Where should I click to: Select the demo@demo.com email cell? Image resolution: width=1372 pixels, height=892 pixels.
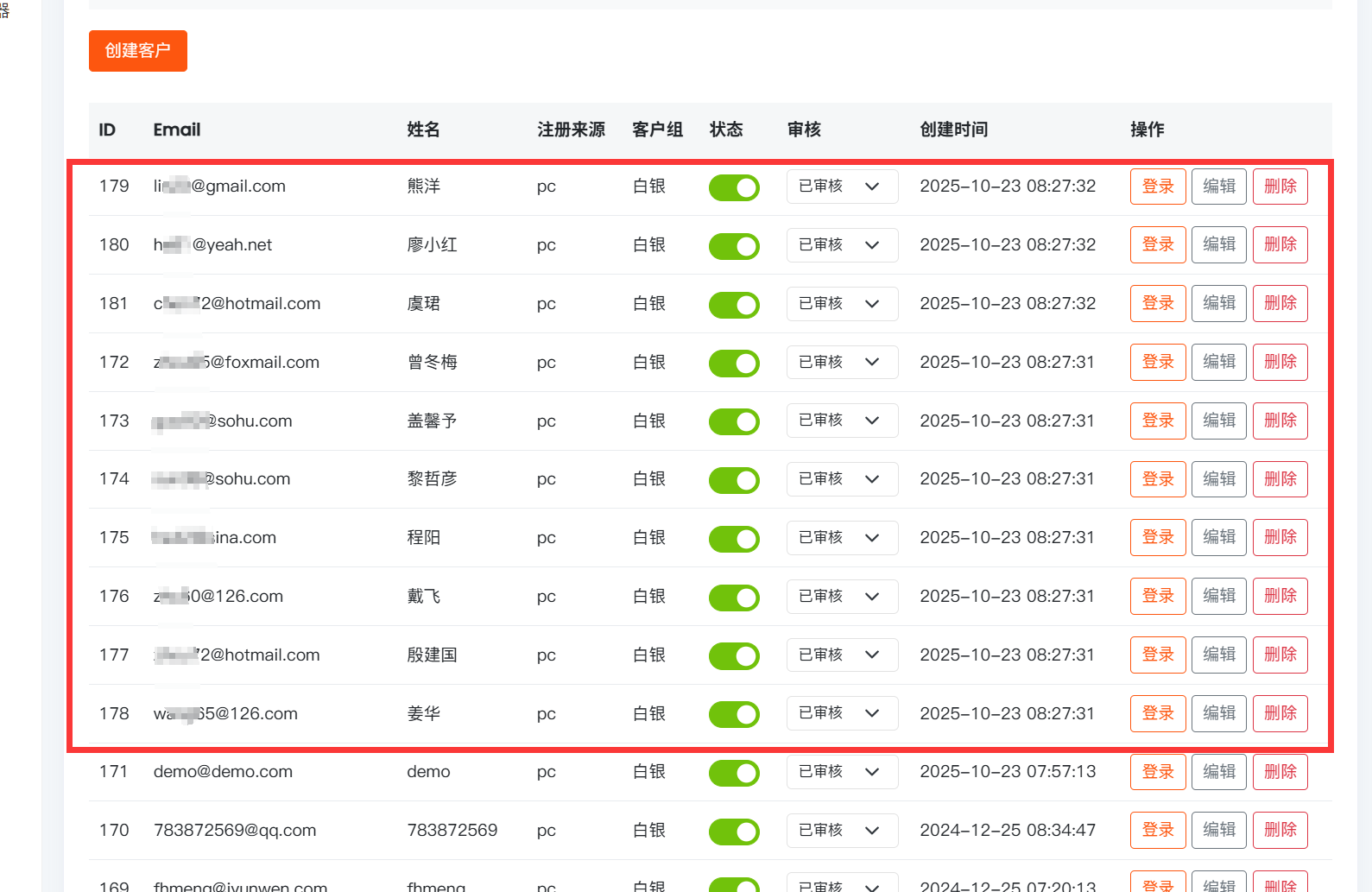click(x=223, y=772)
